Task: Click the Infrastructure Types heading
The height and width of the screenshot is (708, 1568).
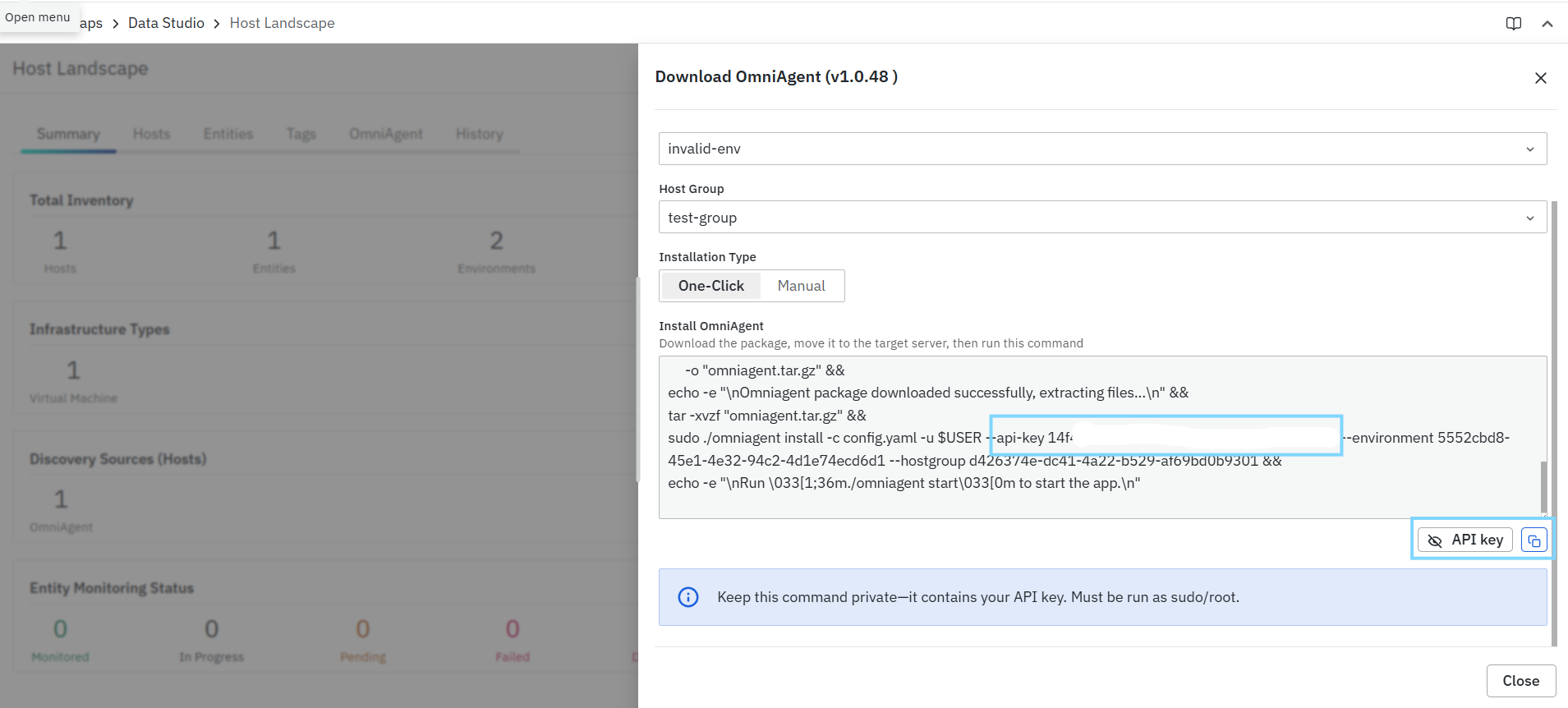Action: [99, 329]
